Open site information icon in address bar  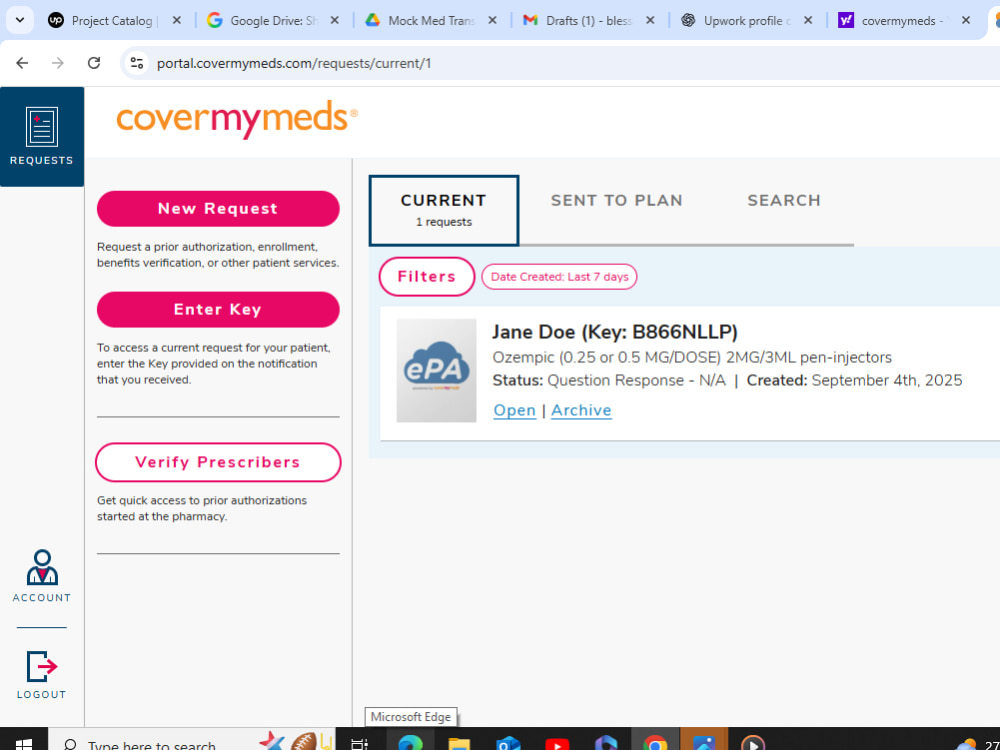[x=136, y=63]
